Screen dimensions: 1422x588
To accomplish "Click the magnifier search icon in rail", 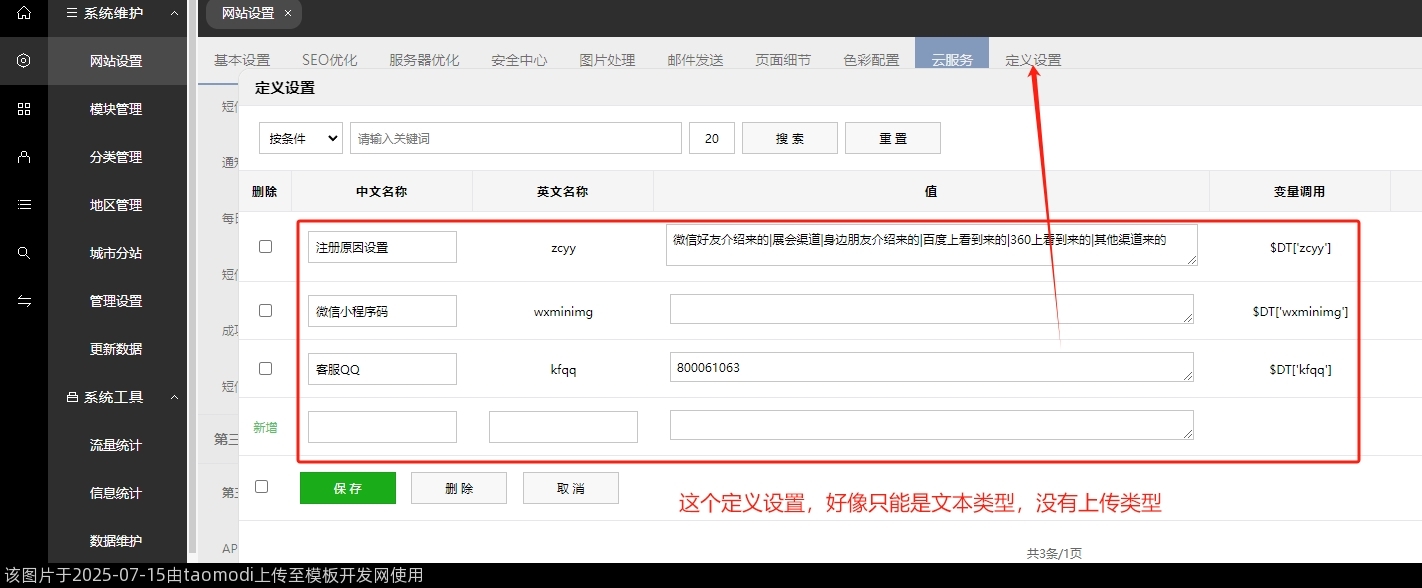I will pos(24,253).
